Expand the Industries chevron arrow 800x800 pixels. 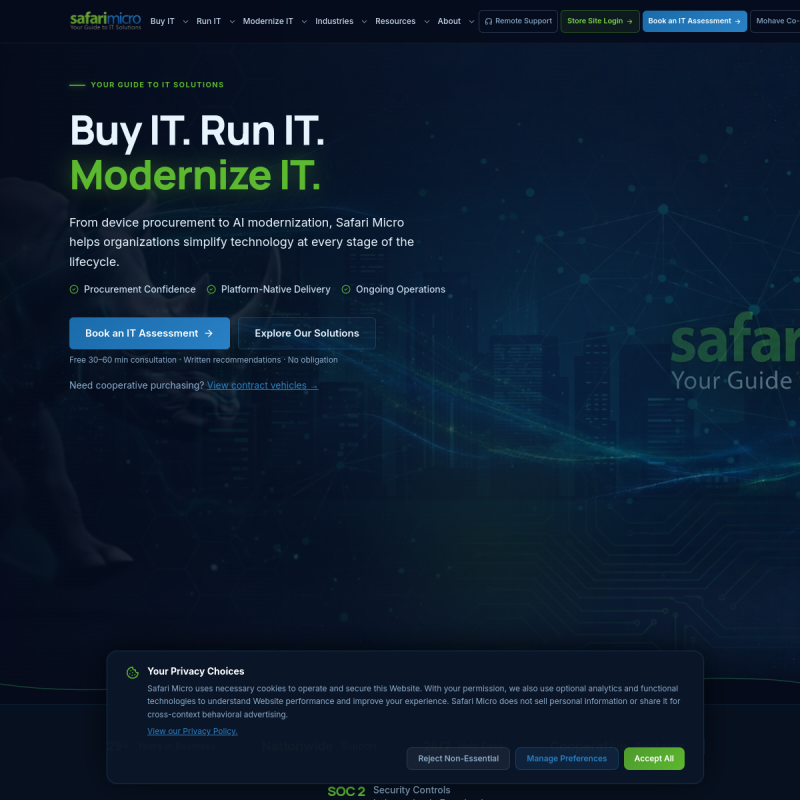(x=364, y=21)
